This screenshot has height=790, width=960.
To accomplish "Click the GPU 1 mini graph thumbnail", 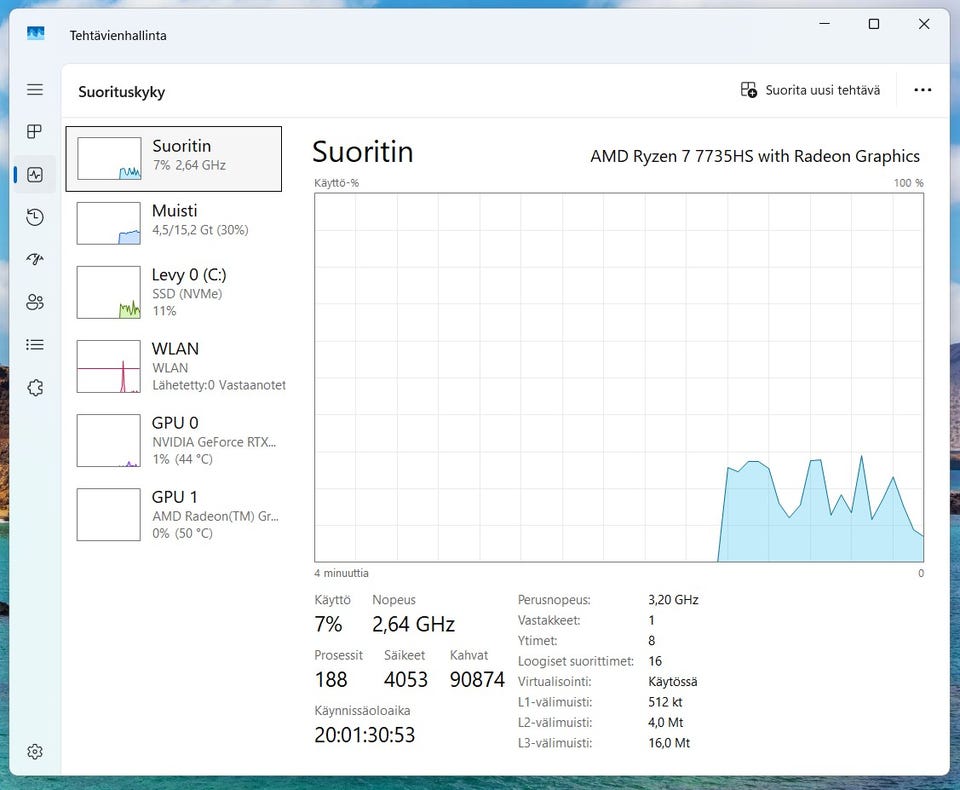I will click(x=108, y=514).
